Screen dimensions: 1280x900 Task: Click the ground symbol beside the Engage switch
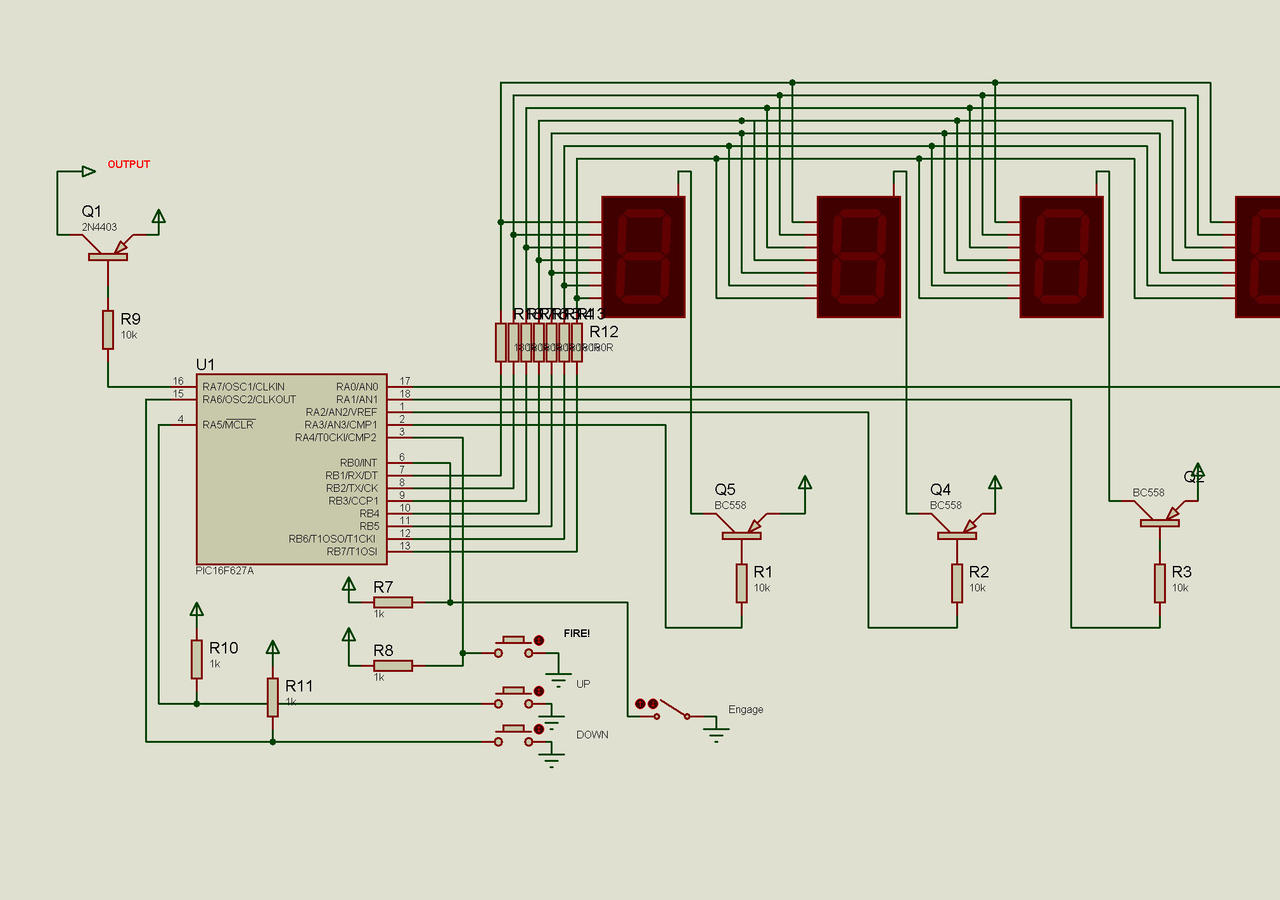coord(715,732)
